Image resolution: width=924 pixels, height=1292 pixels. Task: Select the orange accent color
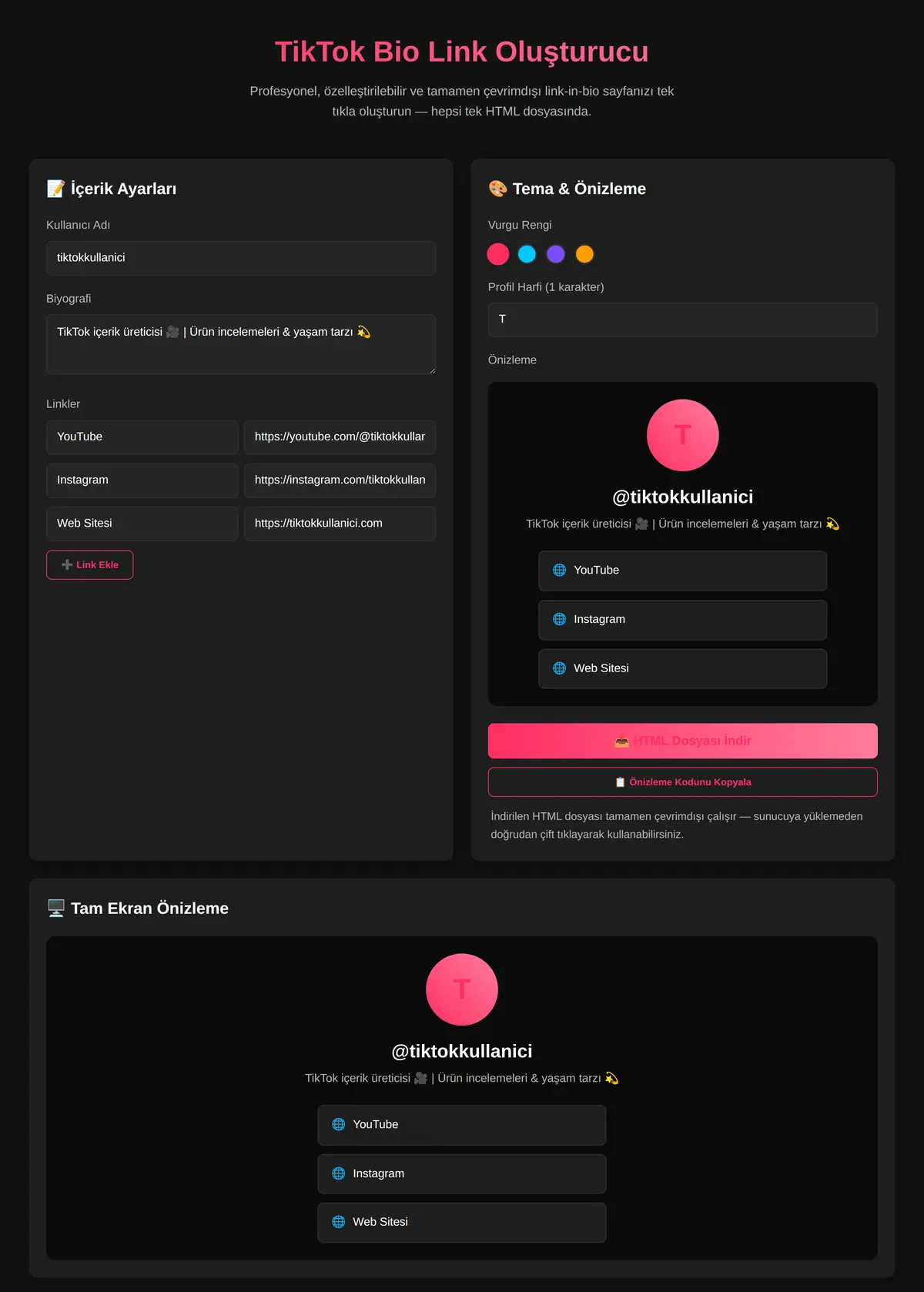(585, 254)
